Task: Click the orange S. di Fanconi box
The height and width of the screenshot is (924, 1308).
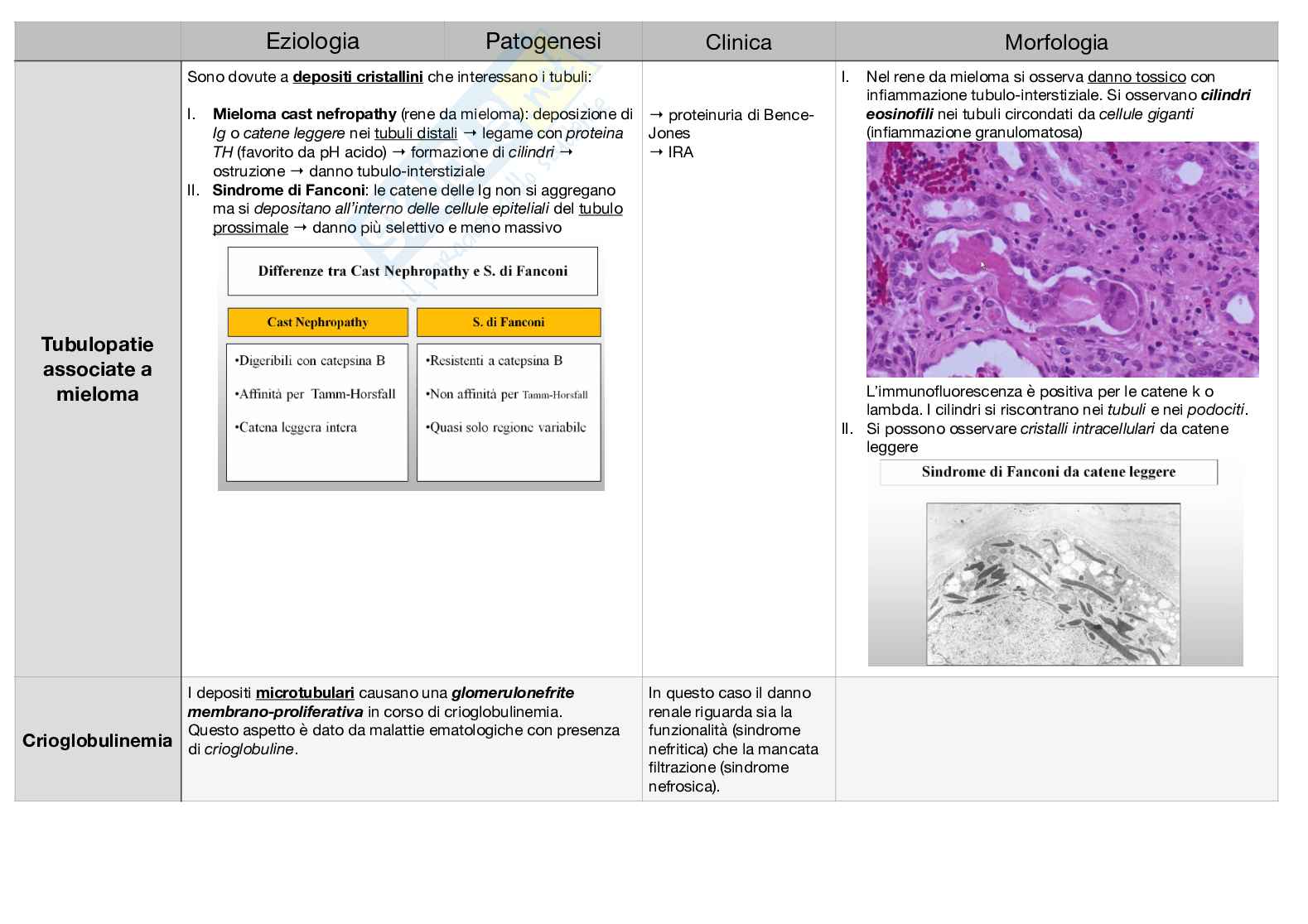Action: [x=508, y=322]
